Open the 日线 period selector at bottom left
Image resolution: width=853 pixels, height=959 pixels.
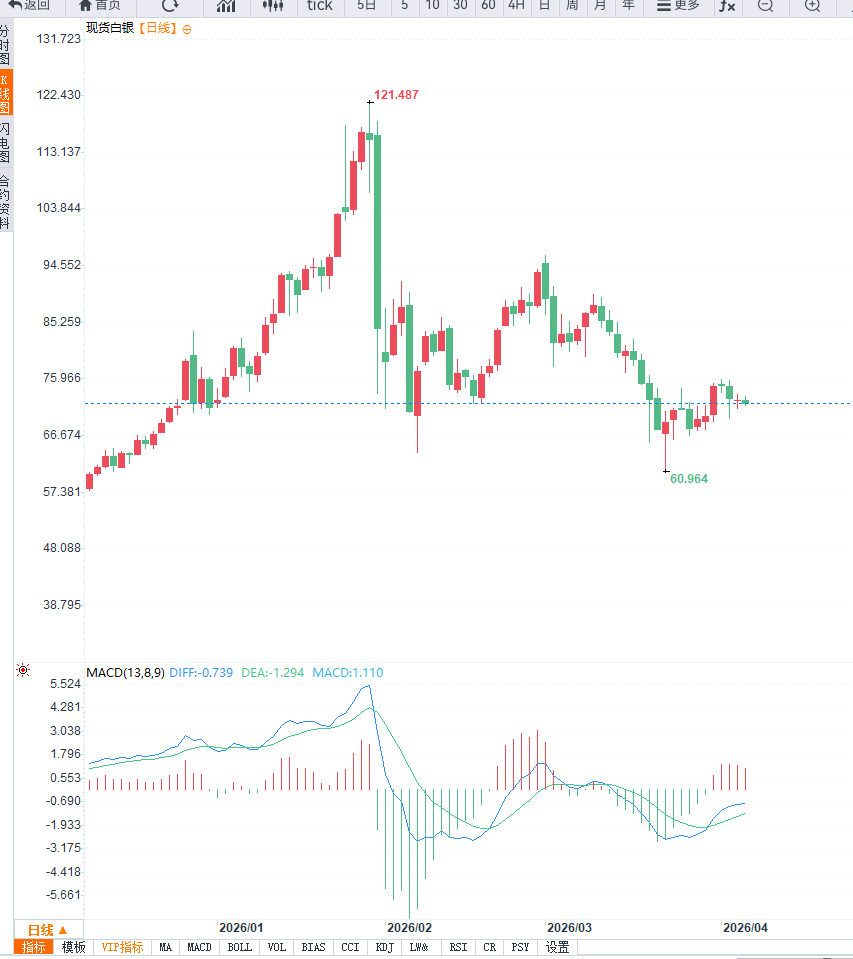pos(47,929)
